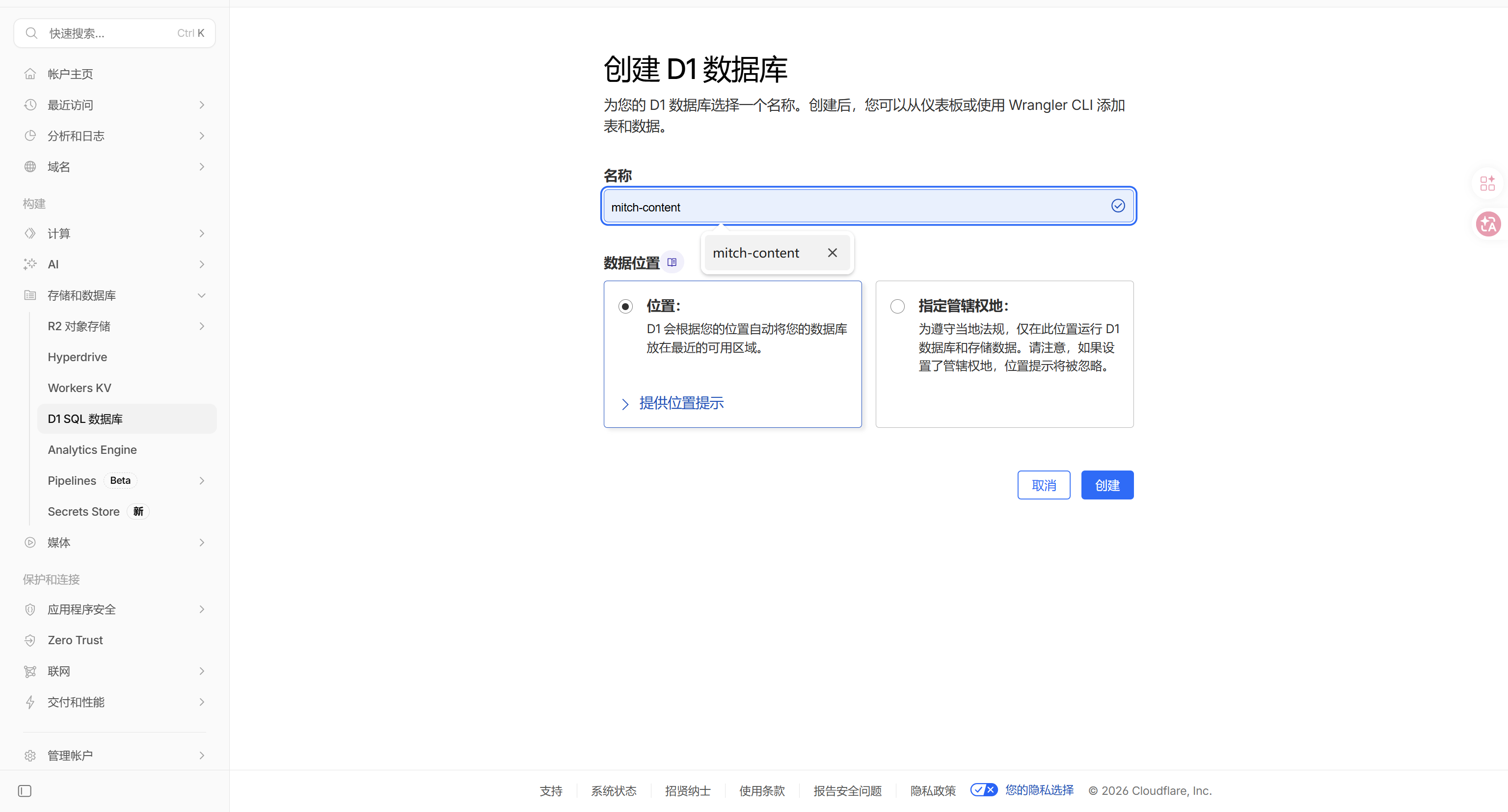The height and width of the screenshot is (812, 1508).
Task: Expand the 管理帐户 chevron
Action: point(201,756)
